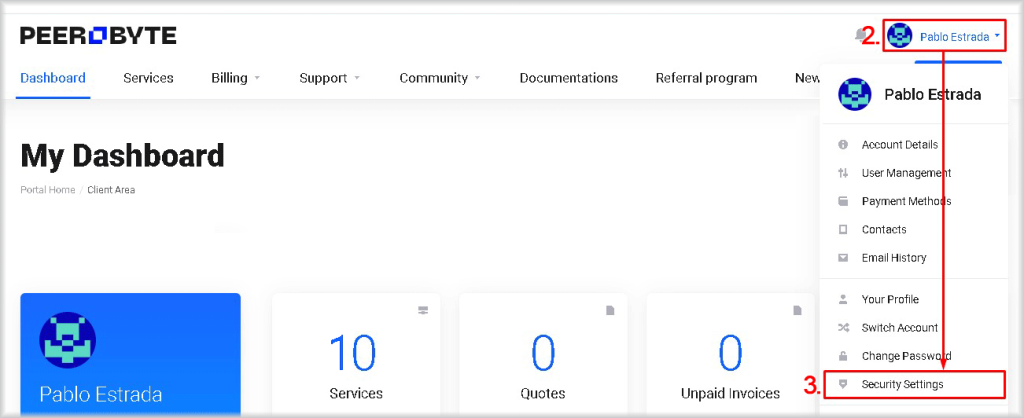Toggle the Pablo Estrada user menu
This screenshot has width=1024, height=418.
point(944,37)
